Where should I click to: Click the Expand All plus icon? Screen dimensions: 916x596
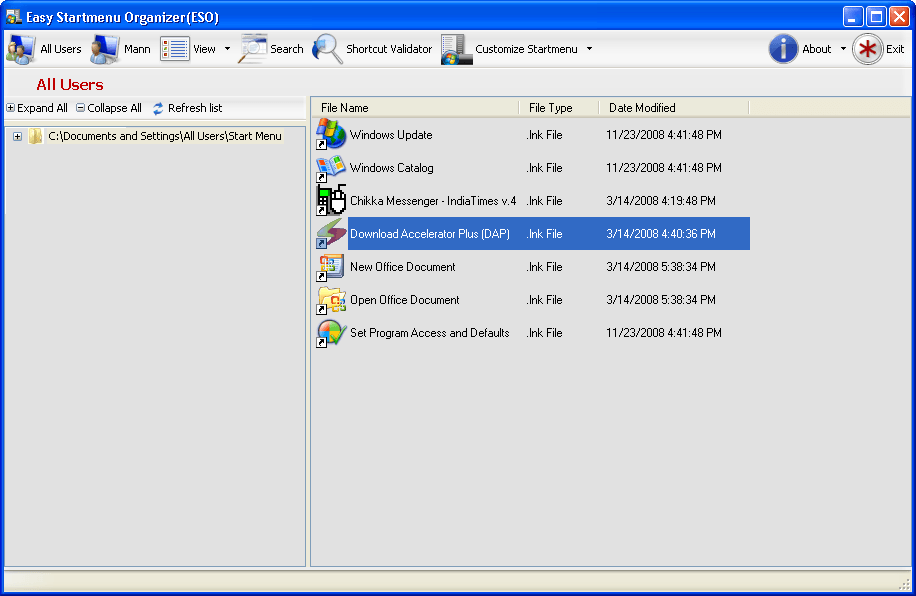[11, 108]
